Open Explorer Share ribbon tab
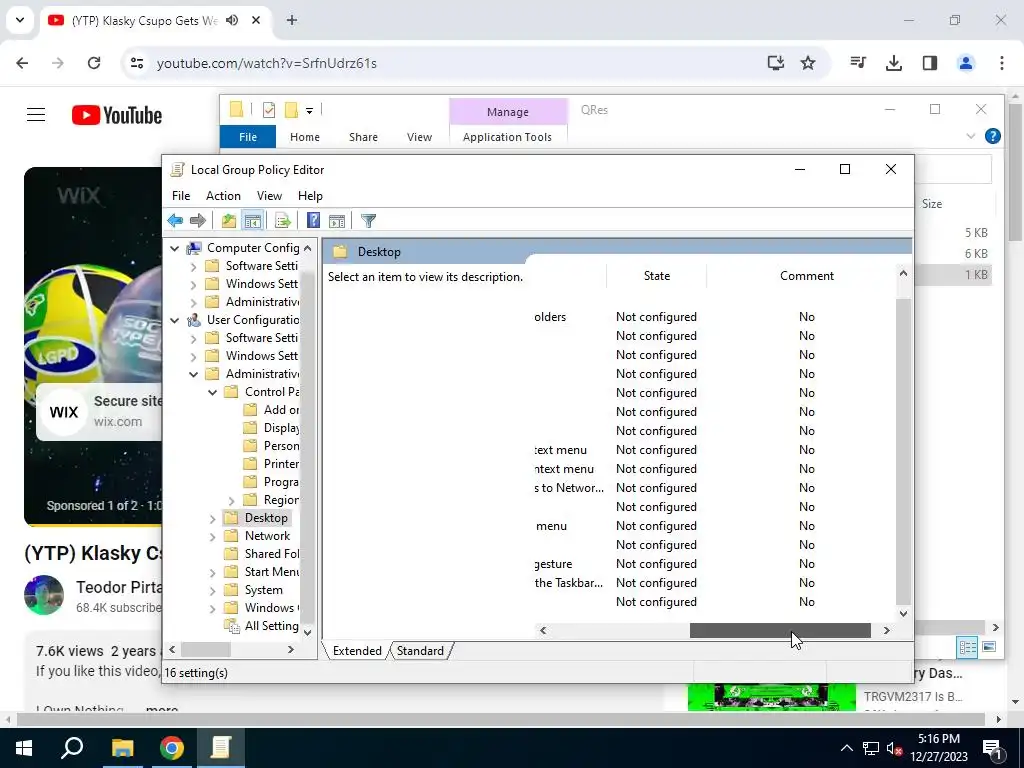 [x=363, y=136]
